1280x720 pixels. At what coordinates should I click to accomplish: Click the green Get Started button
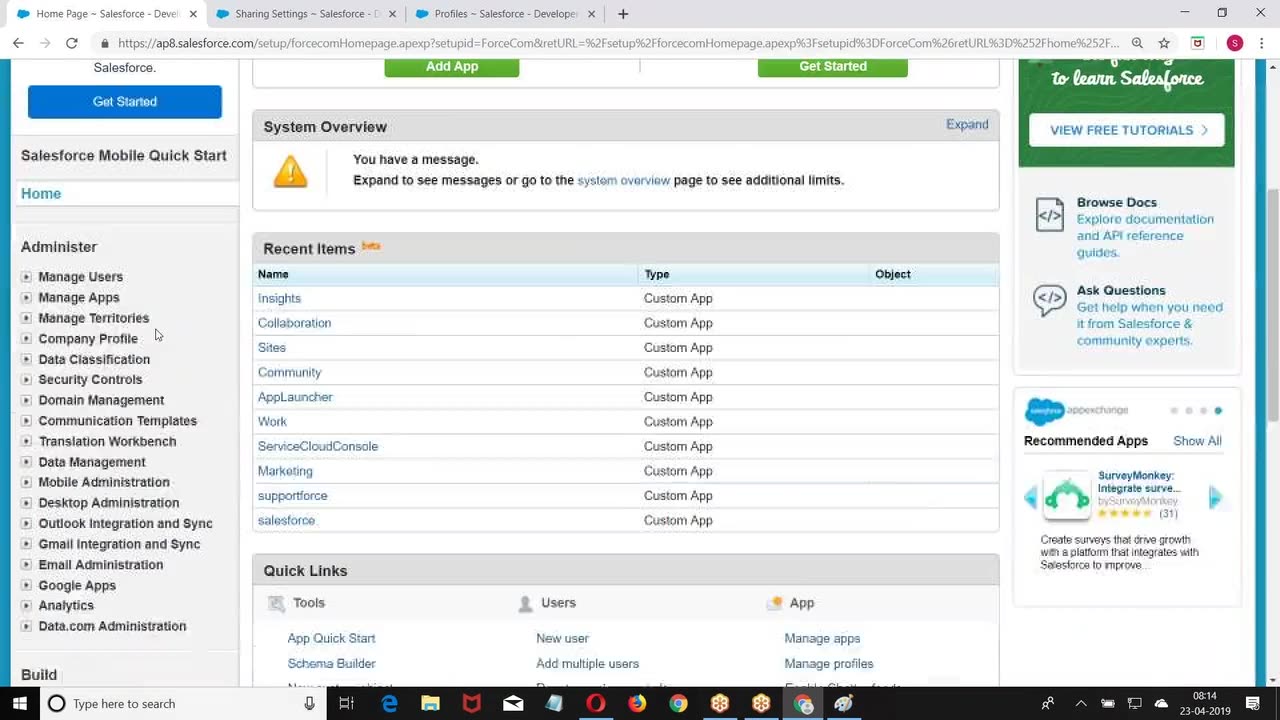pyautogui.click(x=833, y=67)
